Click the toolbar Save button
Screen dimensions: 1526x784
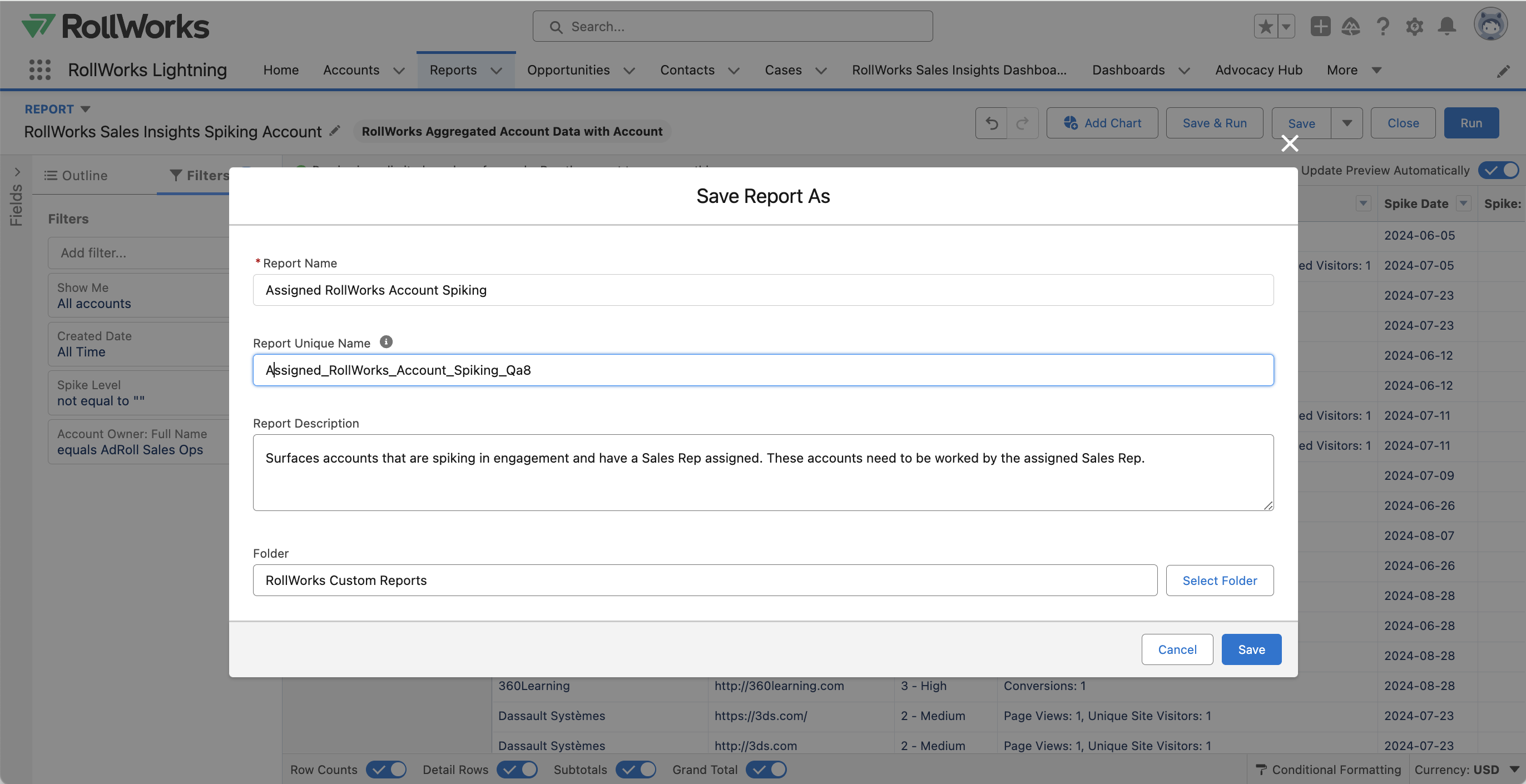pyautogui.click(x=1301, y=123)
